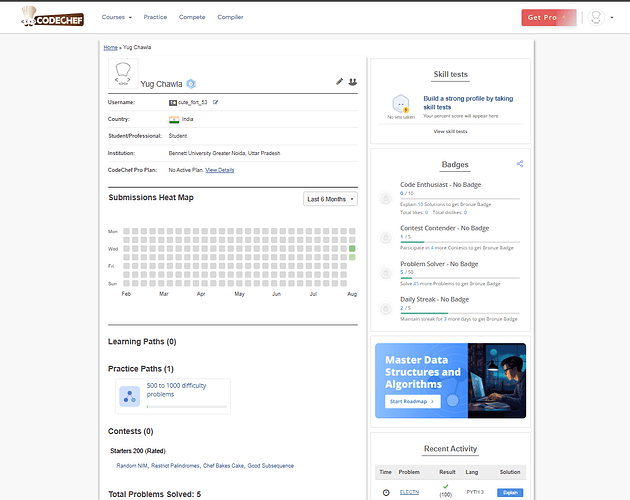Open the Restrict Palindromes problem
Screen dimensions: 630x500
pos(175,465)
